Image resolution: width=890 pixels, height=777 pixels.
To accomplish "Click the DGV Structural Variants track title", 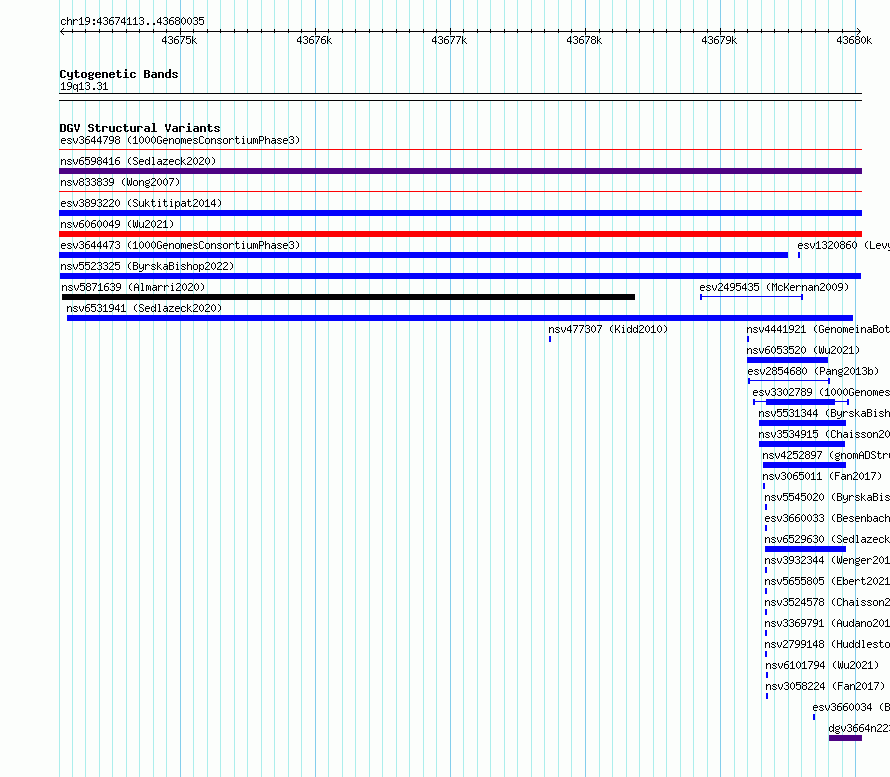I will [x=140, y=128].
